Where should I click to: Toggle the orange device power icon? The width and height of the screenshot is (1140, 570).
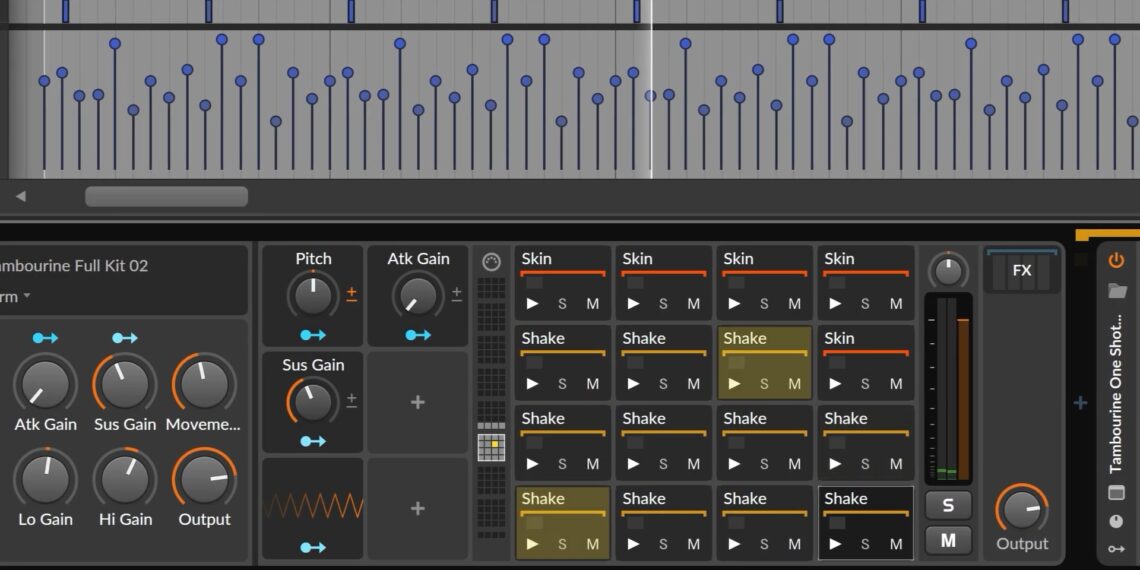click(x=1116, y=260)
